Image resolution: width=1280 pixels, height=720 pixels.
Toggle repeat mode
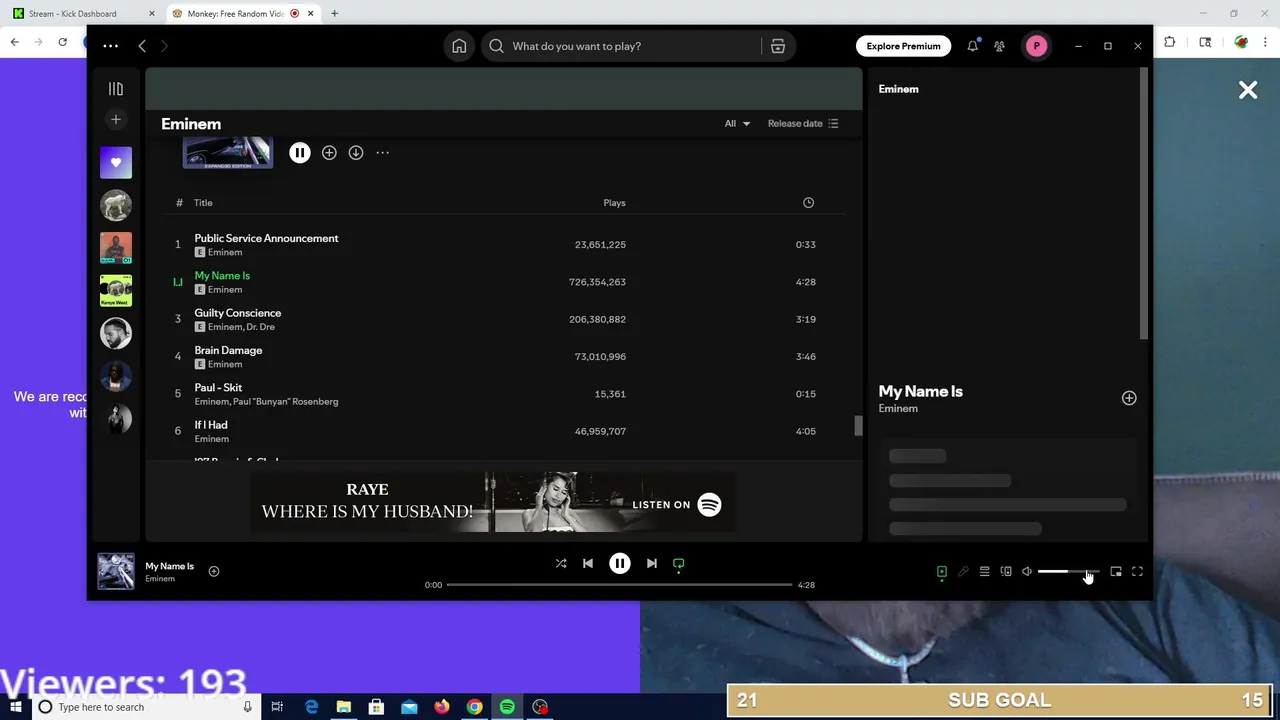pyautogui.click(x=679, y=564)
